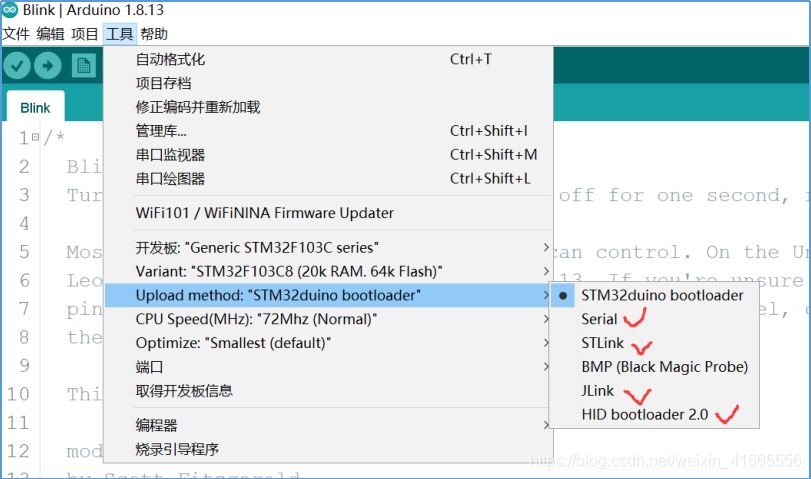Click 取得开发板信息 menu entry
811x479 pixels.
(328, 391)
